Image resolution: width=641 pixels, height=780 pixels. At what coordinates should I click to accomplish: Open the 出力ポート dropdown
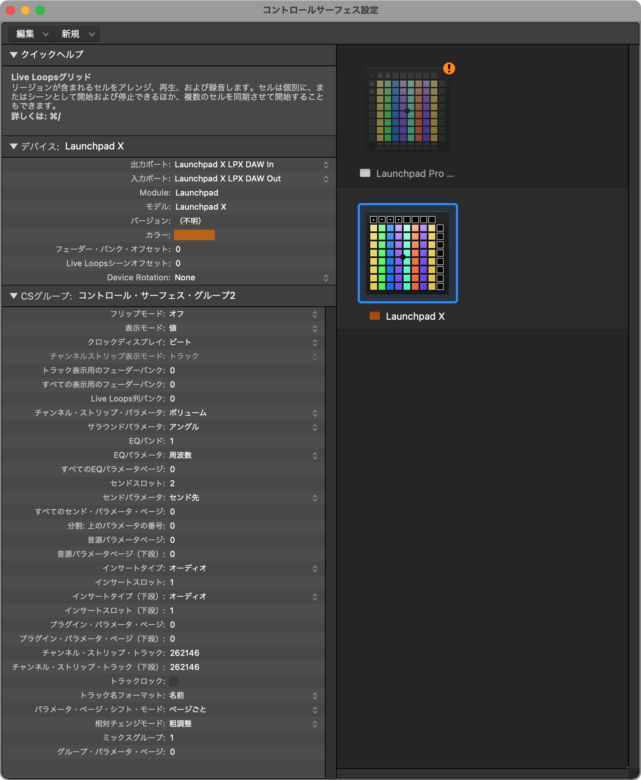250,164
